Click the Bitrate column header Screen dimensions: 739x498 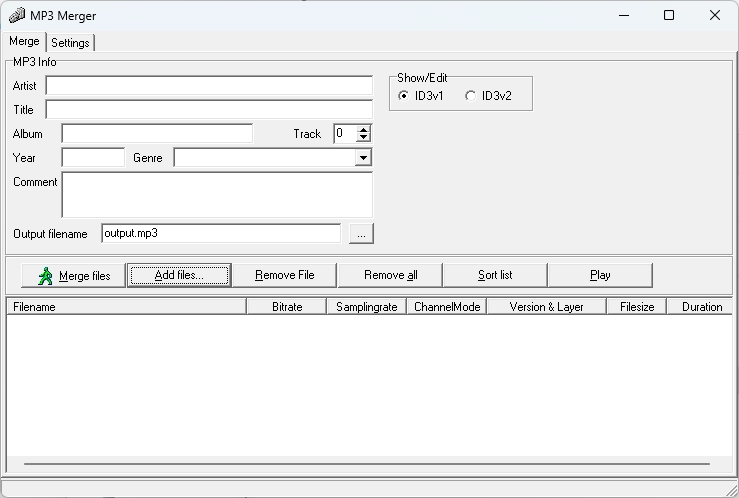click(287, 307)
